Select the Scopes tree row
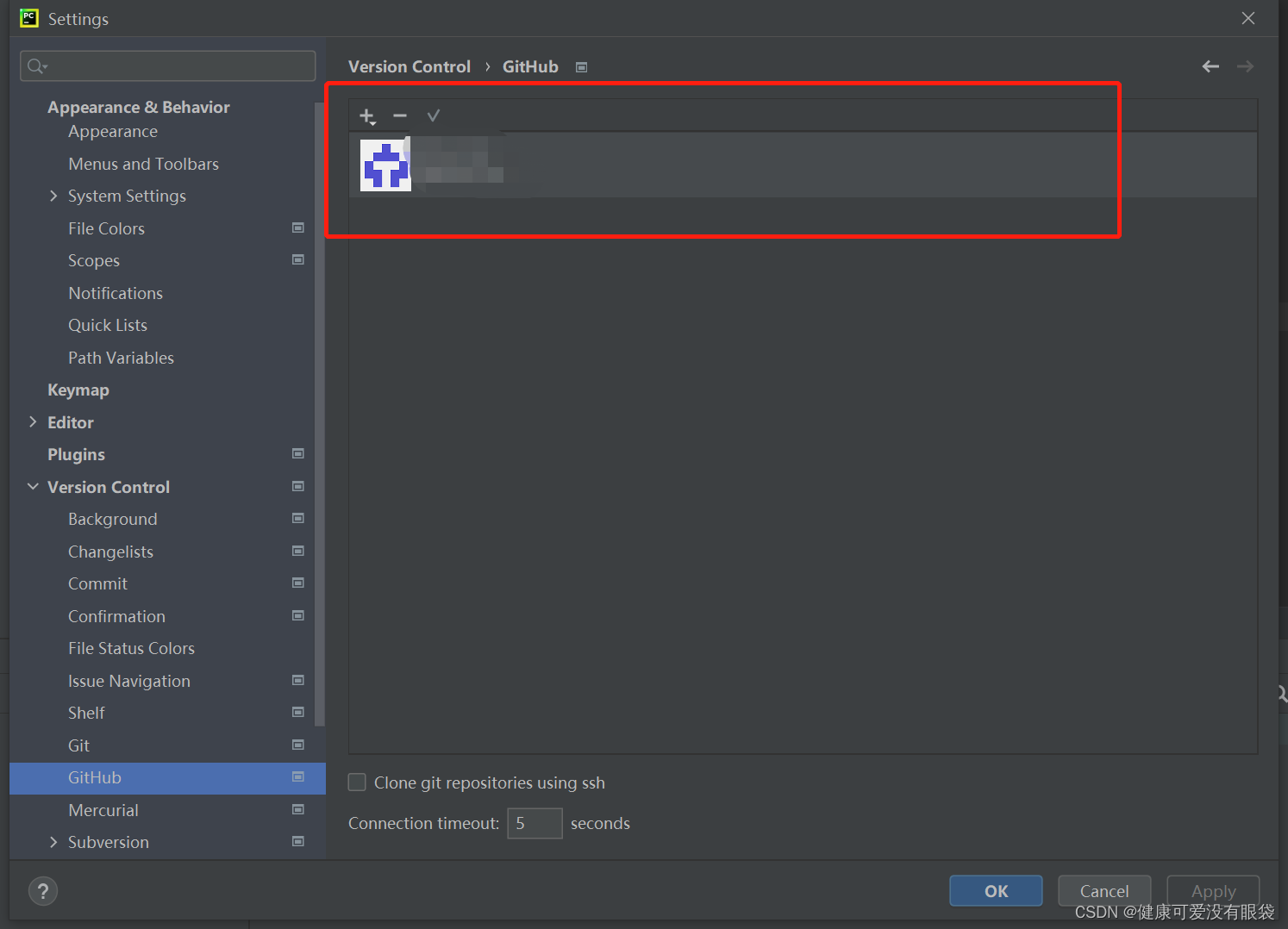Viewport: 1288px width, 929px height. (x=168, y=260)
